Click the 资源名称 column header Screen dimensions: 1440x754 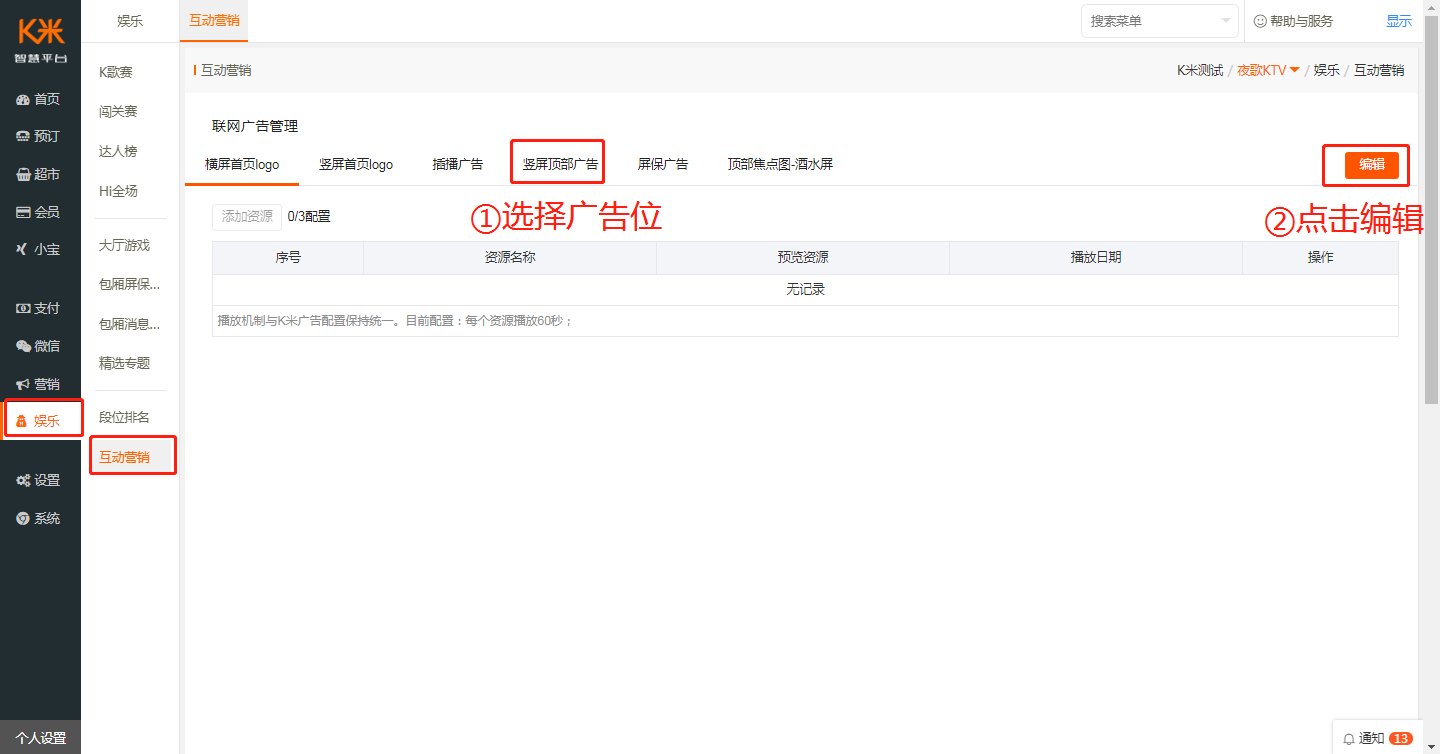click(x=510, y=257)
